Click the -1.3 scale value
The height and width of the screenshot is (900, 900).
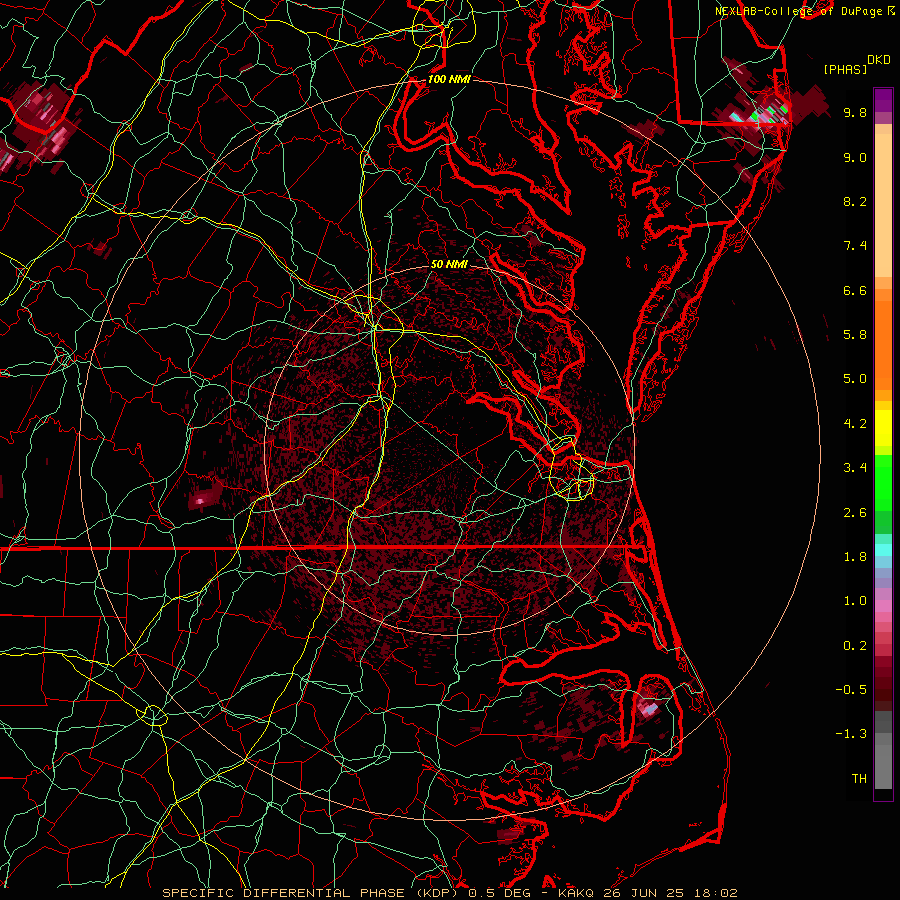[x=851, y=734]
